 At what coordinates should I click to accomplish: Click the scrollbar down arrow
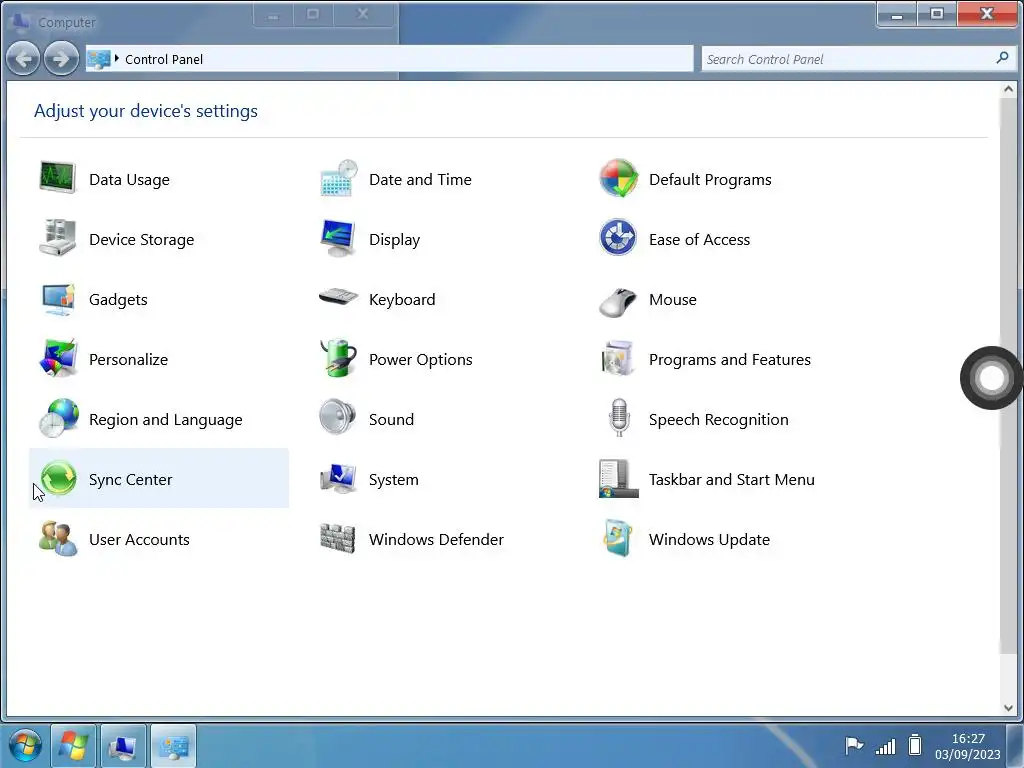1008,707
